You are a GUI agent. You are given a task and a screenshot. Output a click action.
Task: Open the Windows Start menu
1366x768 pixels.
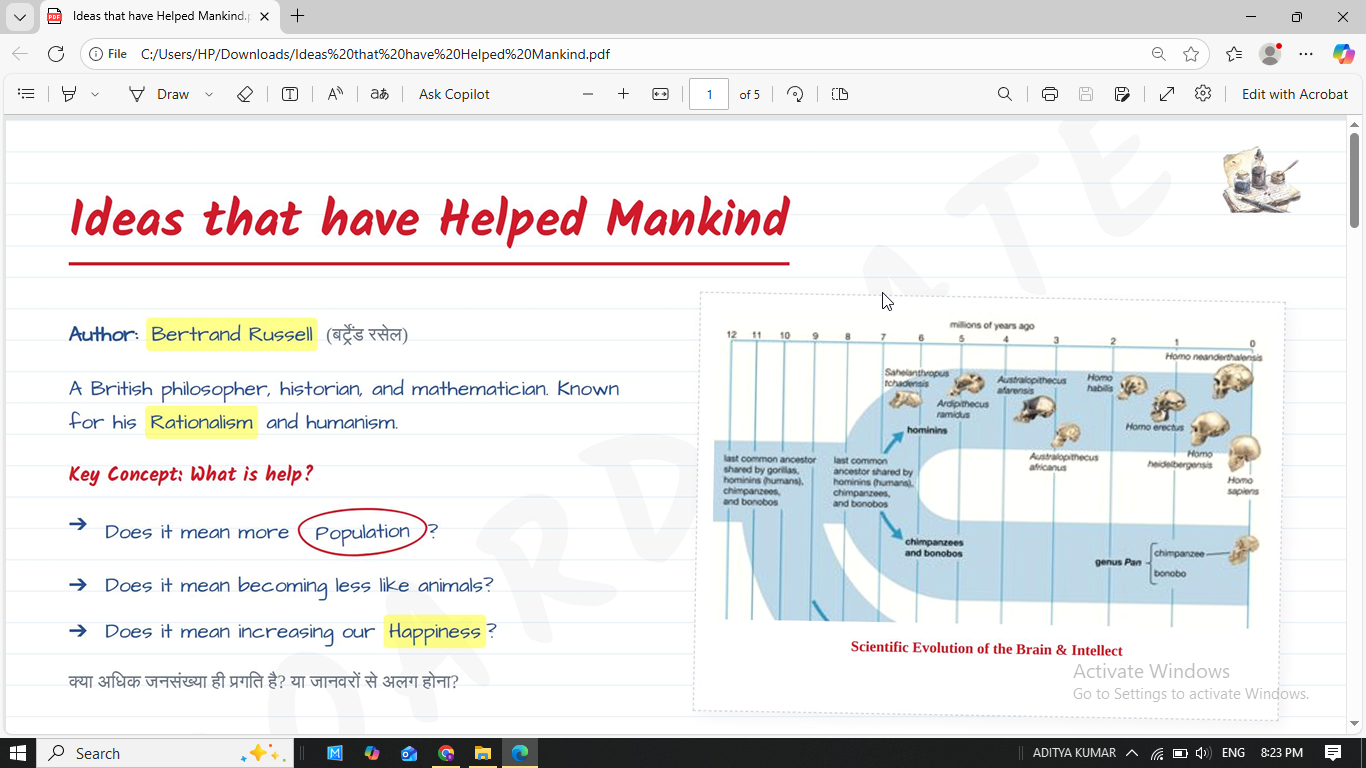[x=18, y=753]
